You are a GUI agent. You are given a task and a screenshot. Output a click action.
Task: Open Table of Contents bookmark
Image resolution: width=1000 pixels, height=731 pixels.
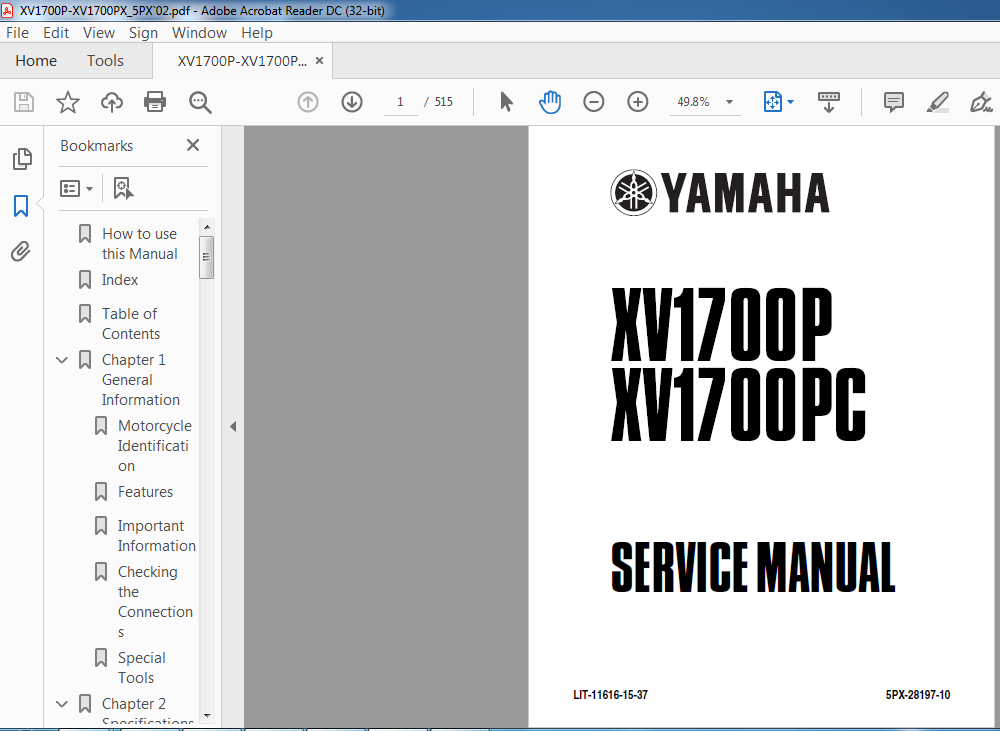point(131,323)
